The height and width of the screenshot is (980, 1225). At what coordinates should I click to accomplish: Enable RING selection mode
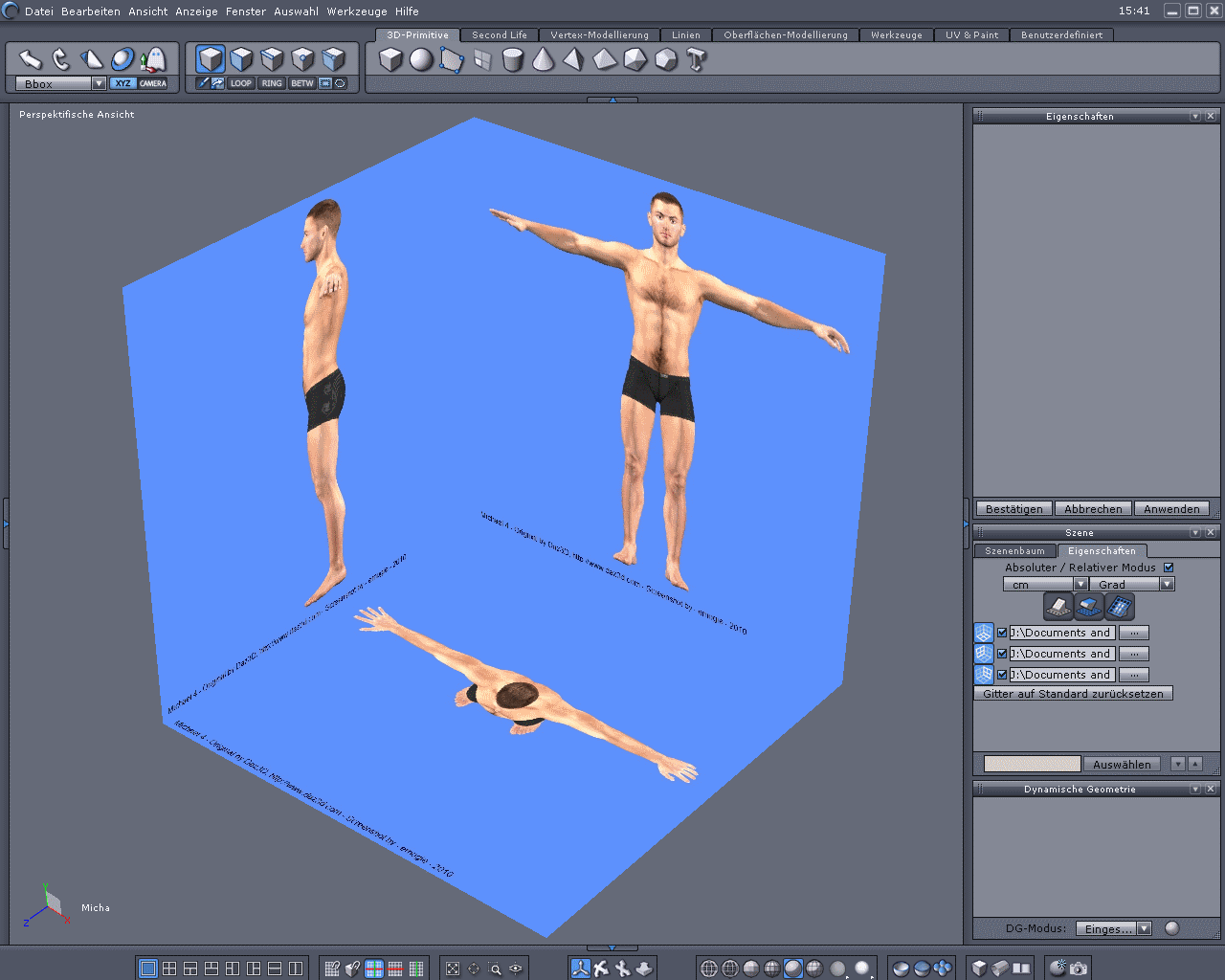(272, 83)
